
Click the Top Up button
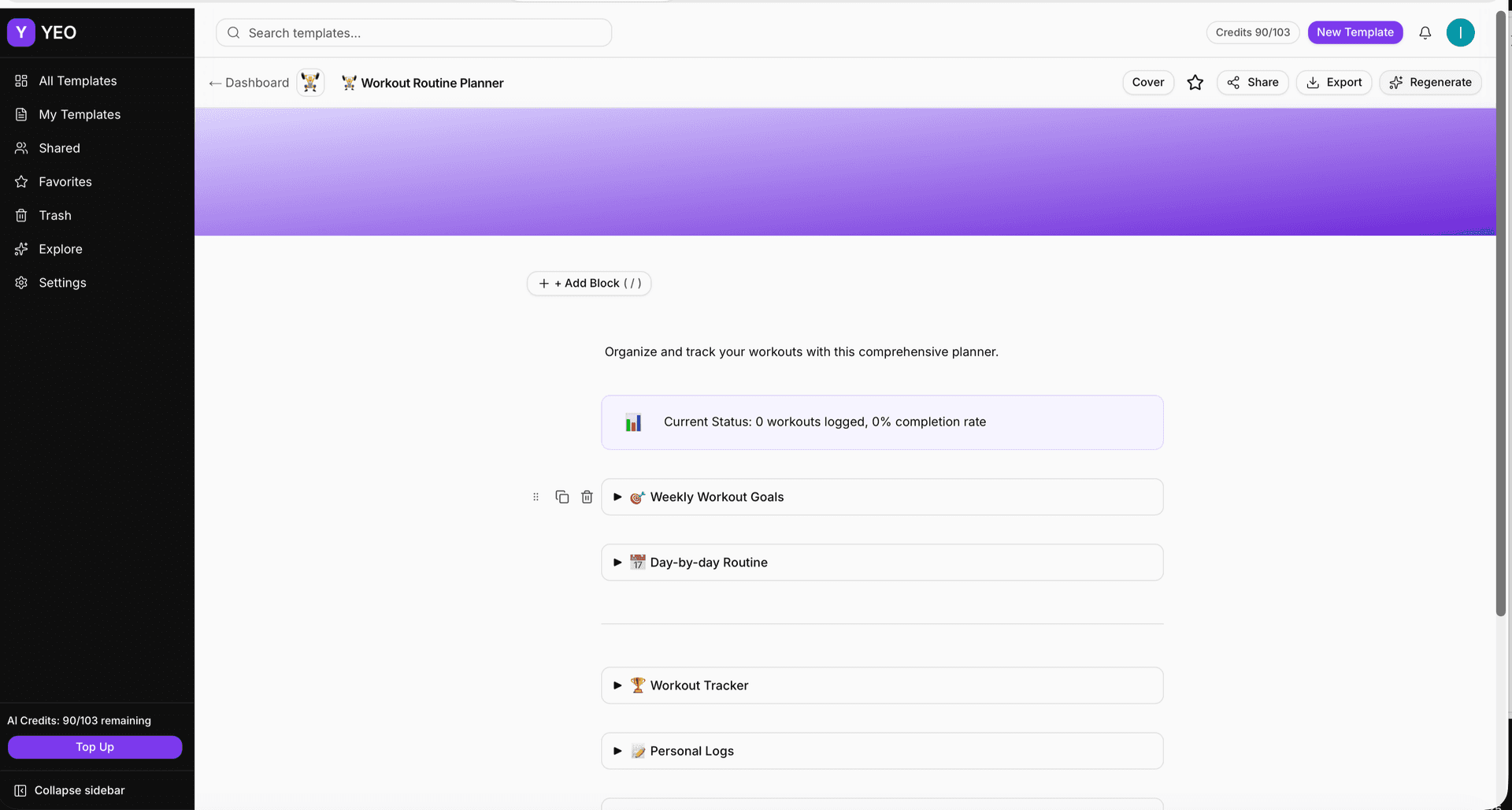tap(95, 747)
